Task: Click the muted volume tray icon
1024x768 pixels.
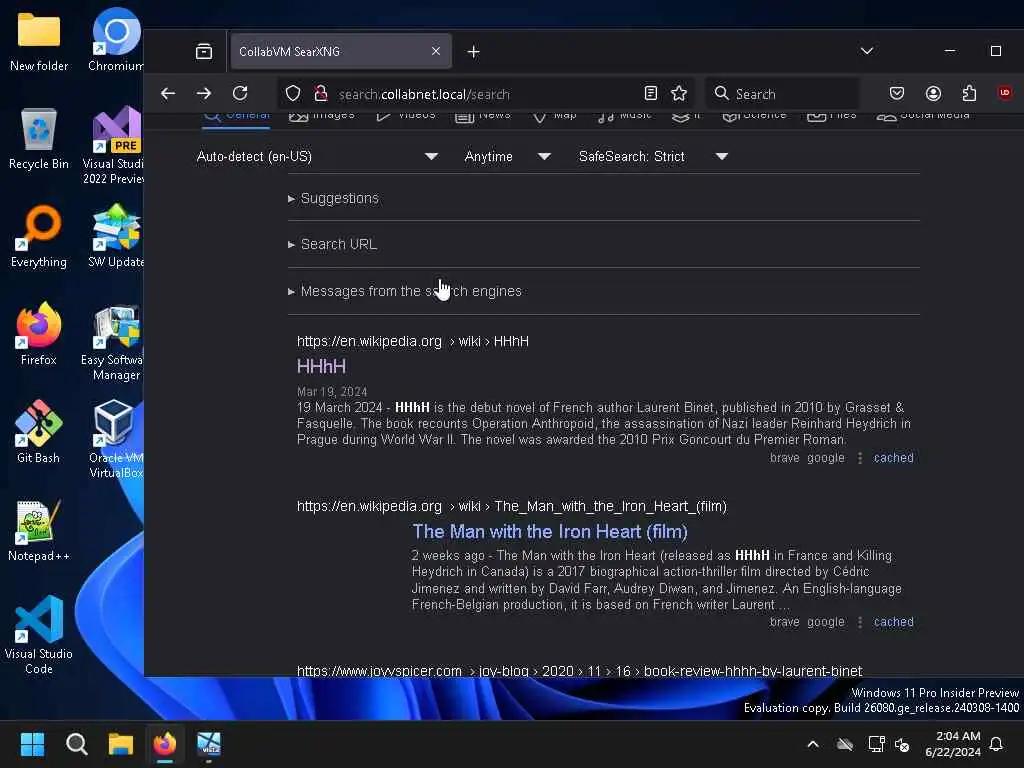Action: point(903,744)
